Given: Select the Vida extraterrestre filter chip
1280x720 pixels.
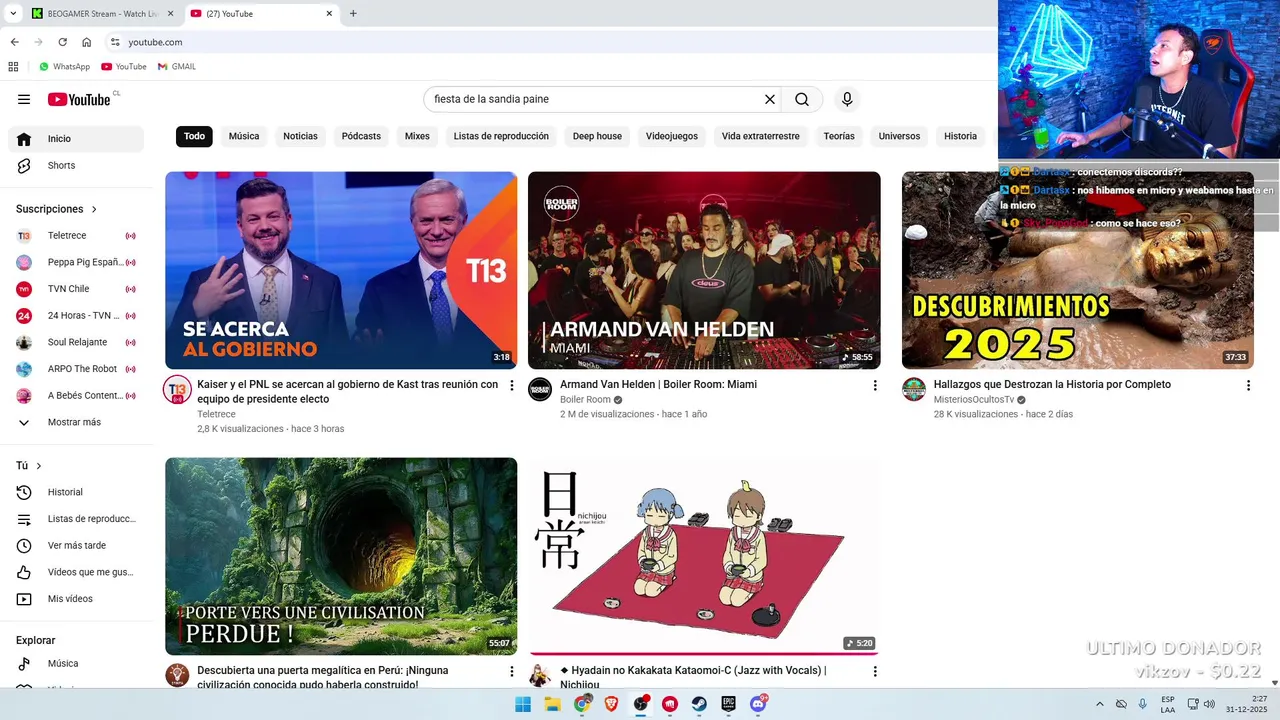Looking at the screenshot, I should (x=761, y=136).
